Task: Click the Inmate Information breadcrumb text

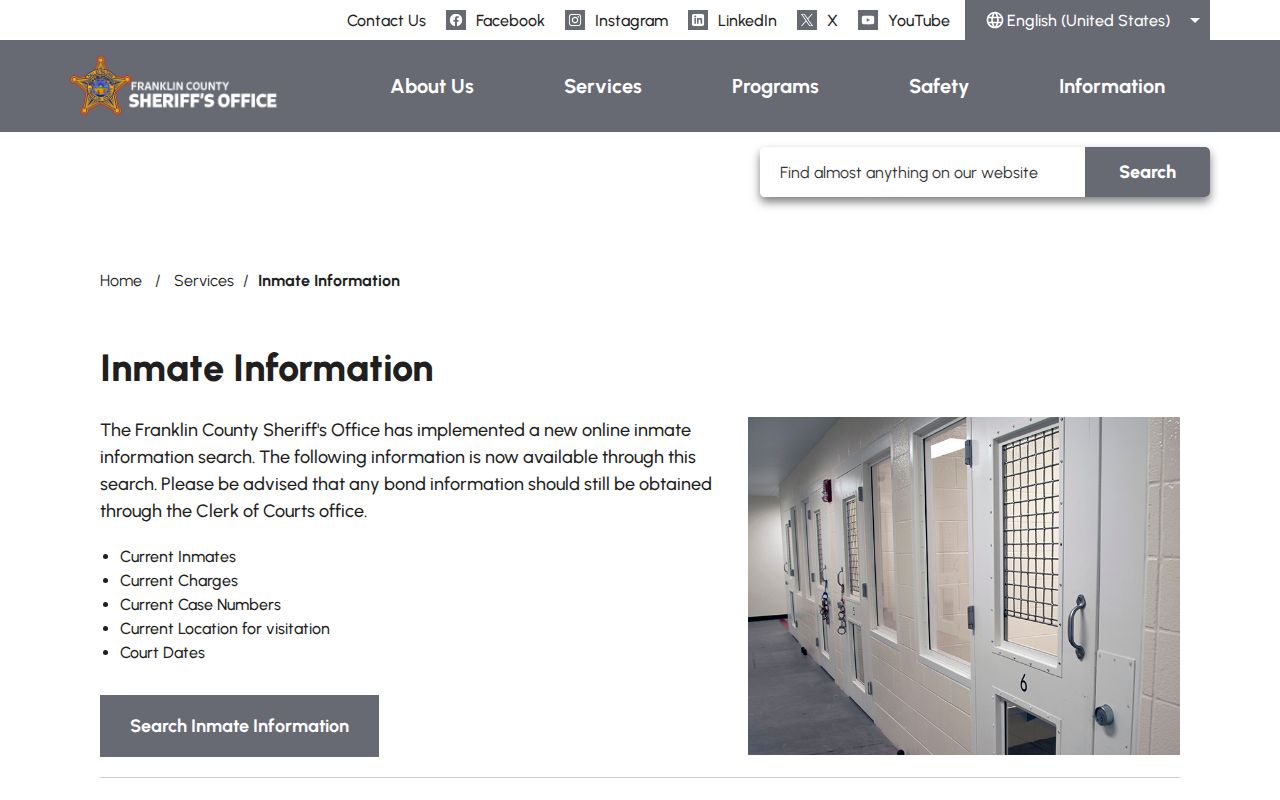Action: [x=329, y=281]
